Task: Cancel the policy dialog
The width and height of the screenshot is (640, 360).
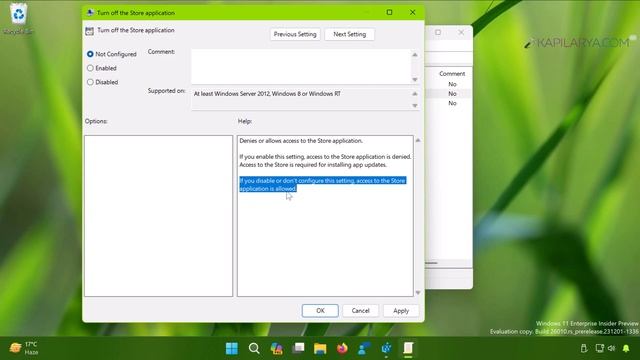Action: click(360, 311)
